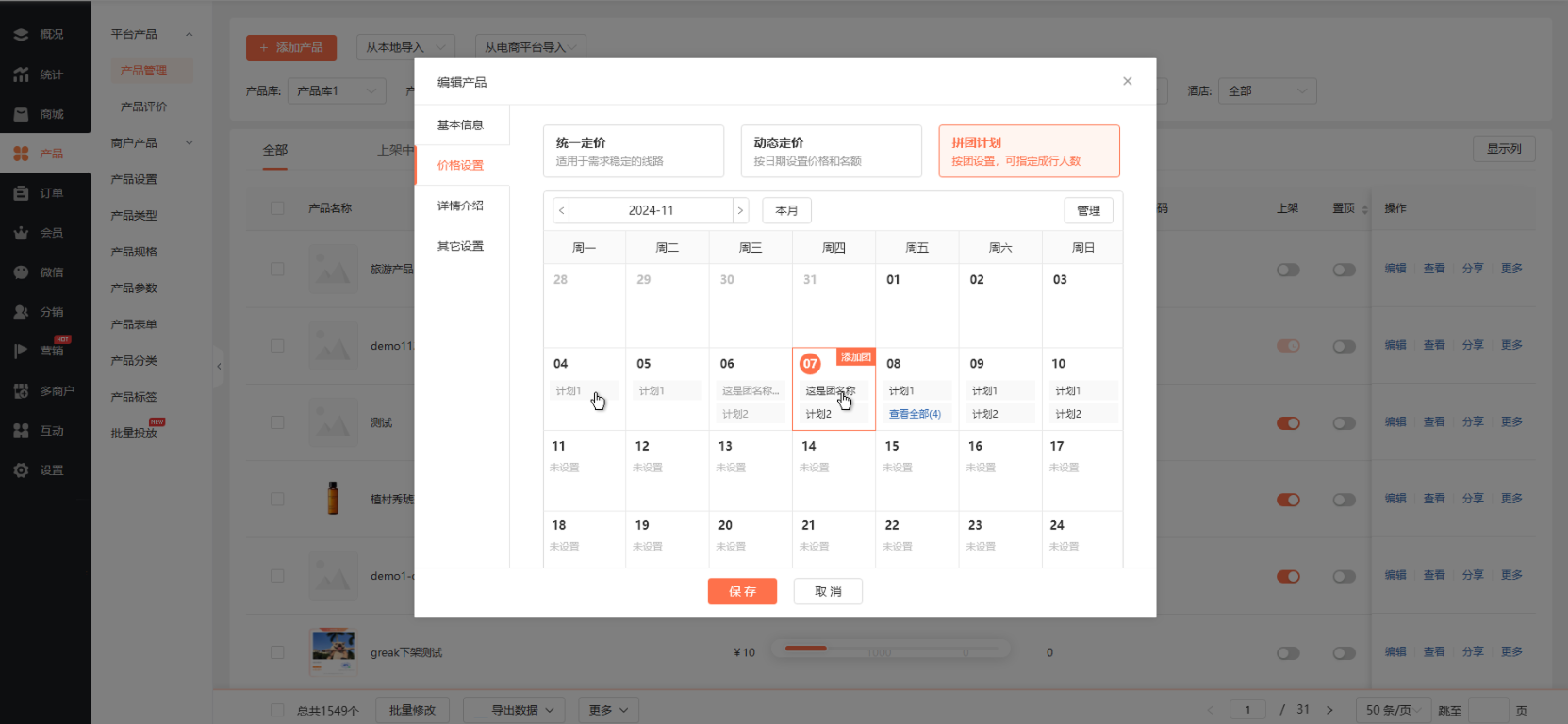
Task: Toggle 上架 switch for 植村秀 row
Action: [1288, 500]
